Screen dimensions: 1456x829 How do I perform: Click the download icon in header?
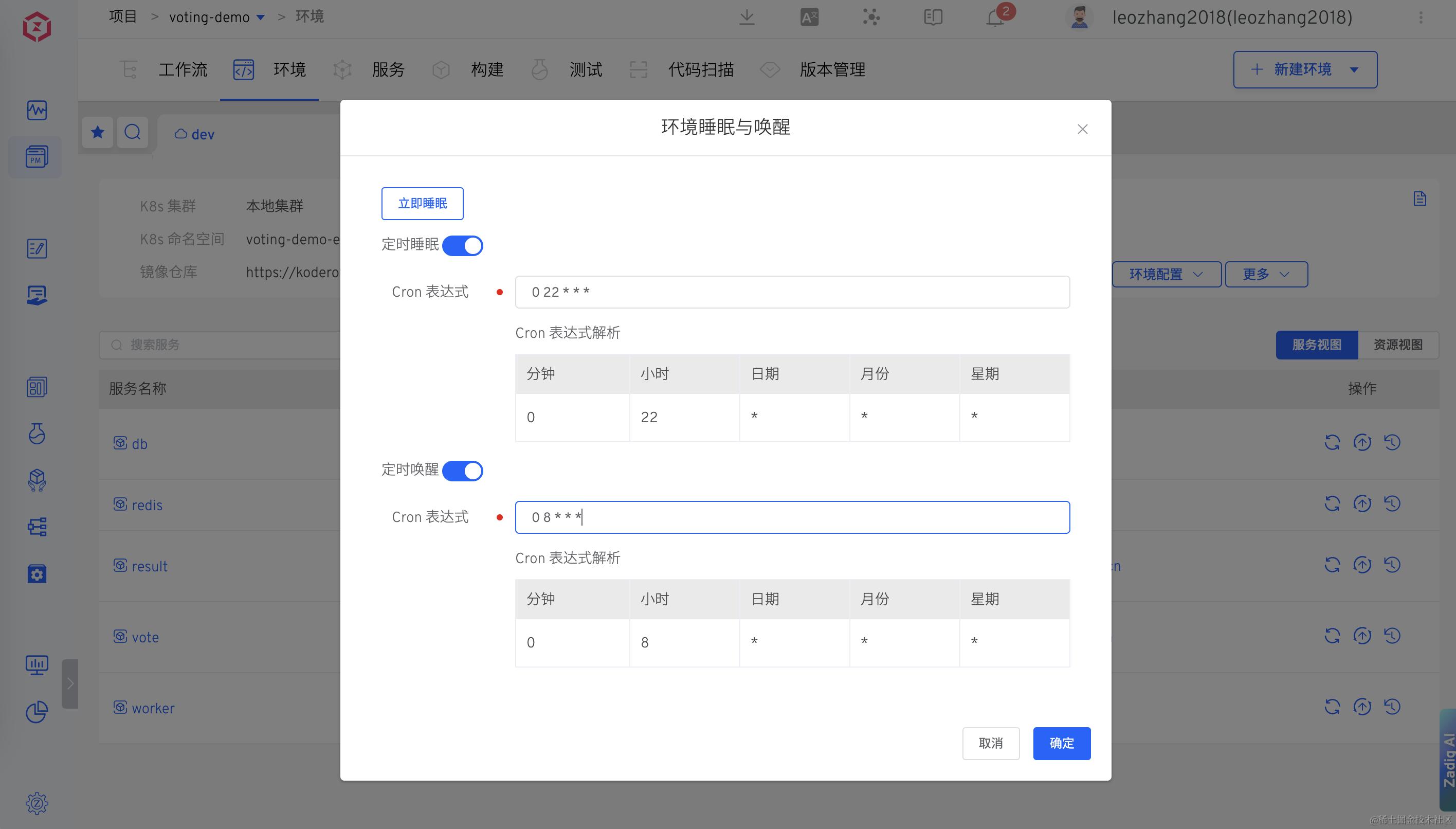click(x=747, y=17)
